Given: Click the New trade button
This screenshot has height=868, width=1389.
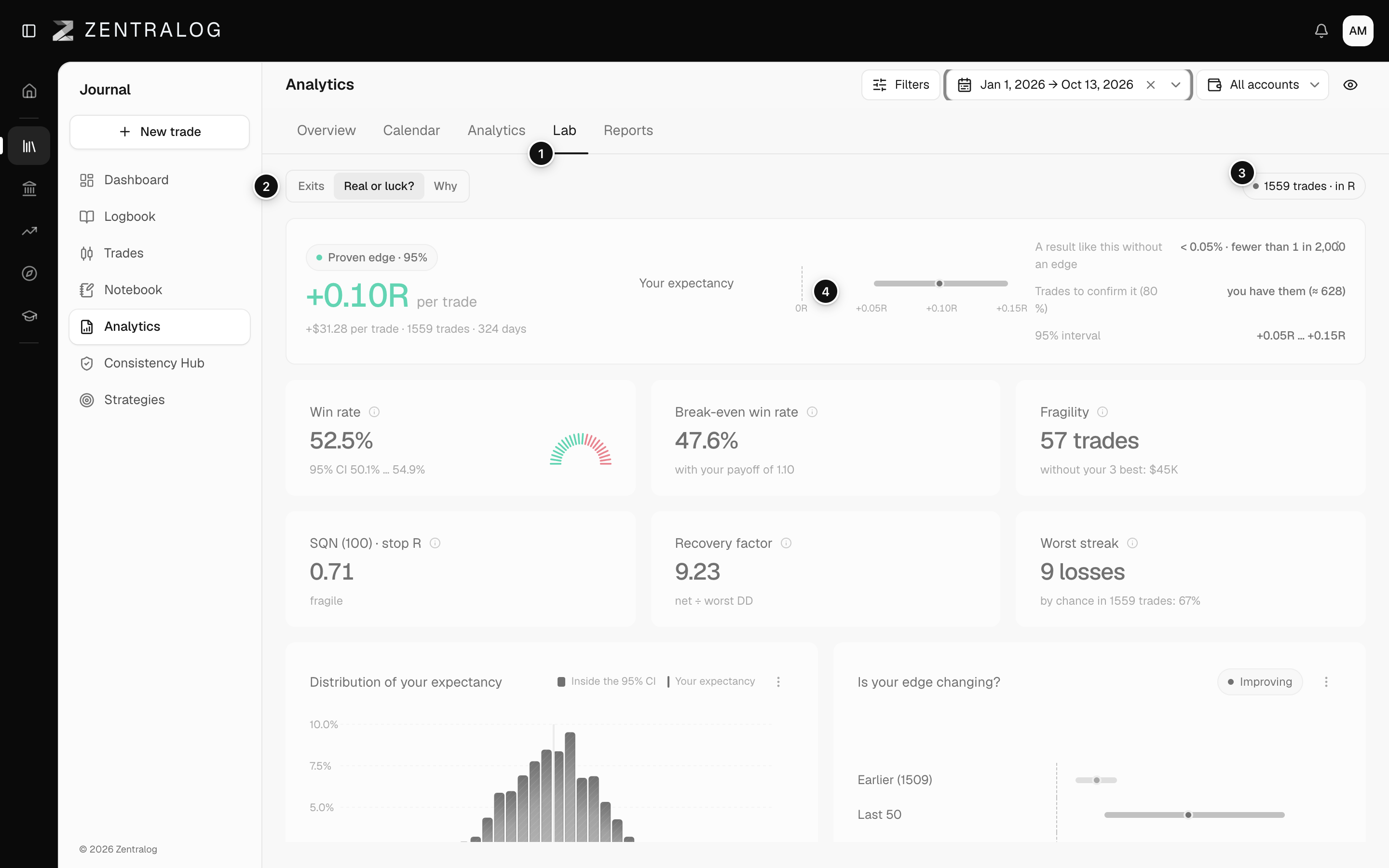Looking at the screenshot, I should point(160,132).
